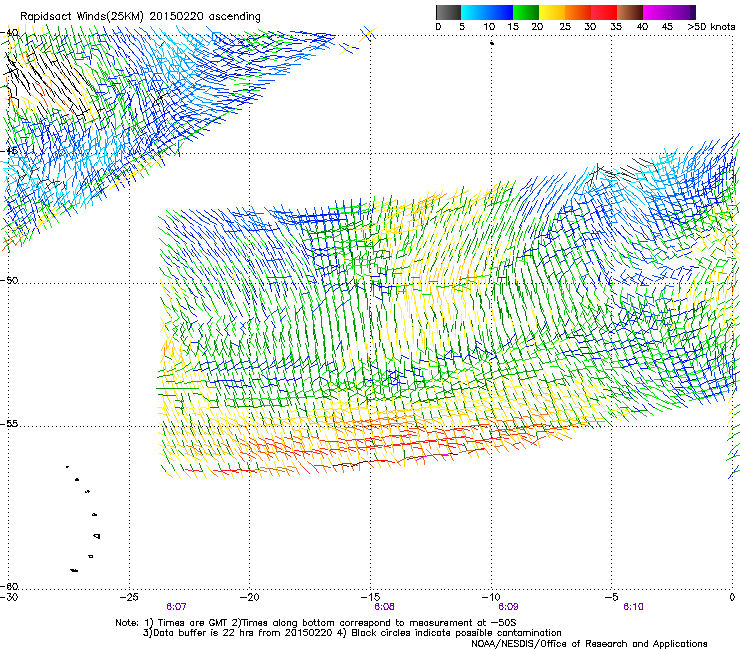This screenshot has width=740, height=650.
Task: Click the gray 0-5 knots legend swatch
Action: 448,12
